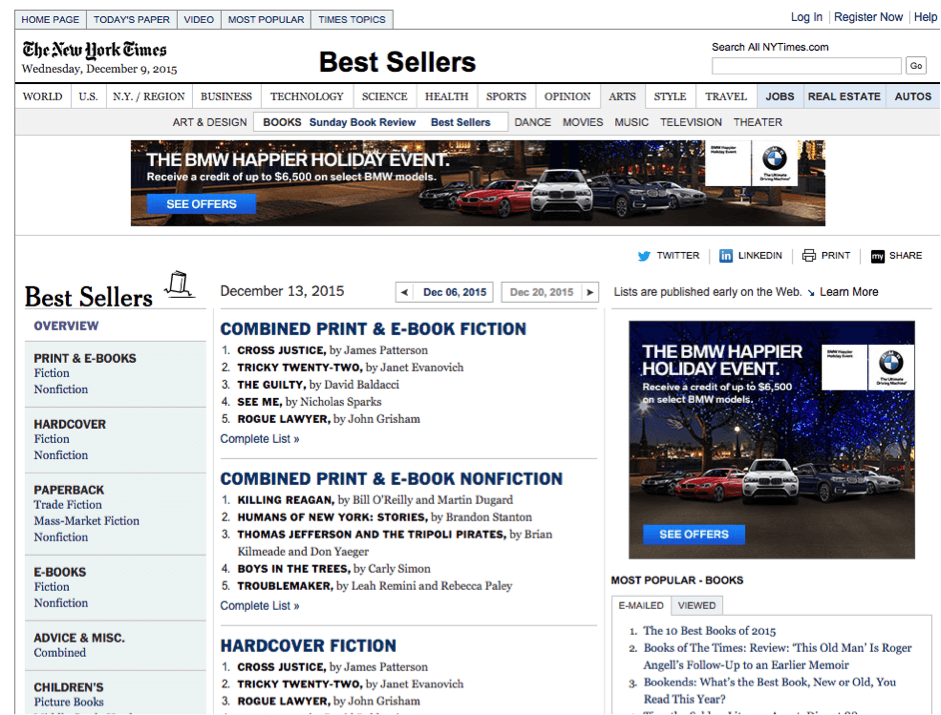This screenshot has height=715, width=941.
Task: Click 'KILLING REAGAN,' in the nonfiction list
Action: (x=286, y=500)
